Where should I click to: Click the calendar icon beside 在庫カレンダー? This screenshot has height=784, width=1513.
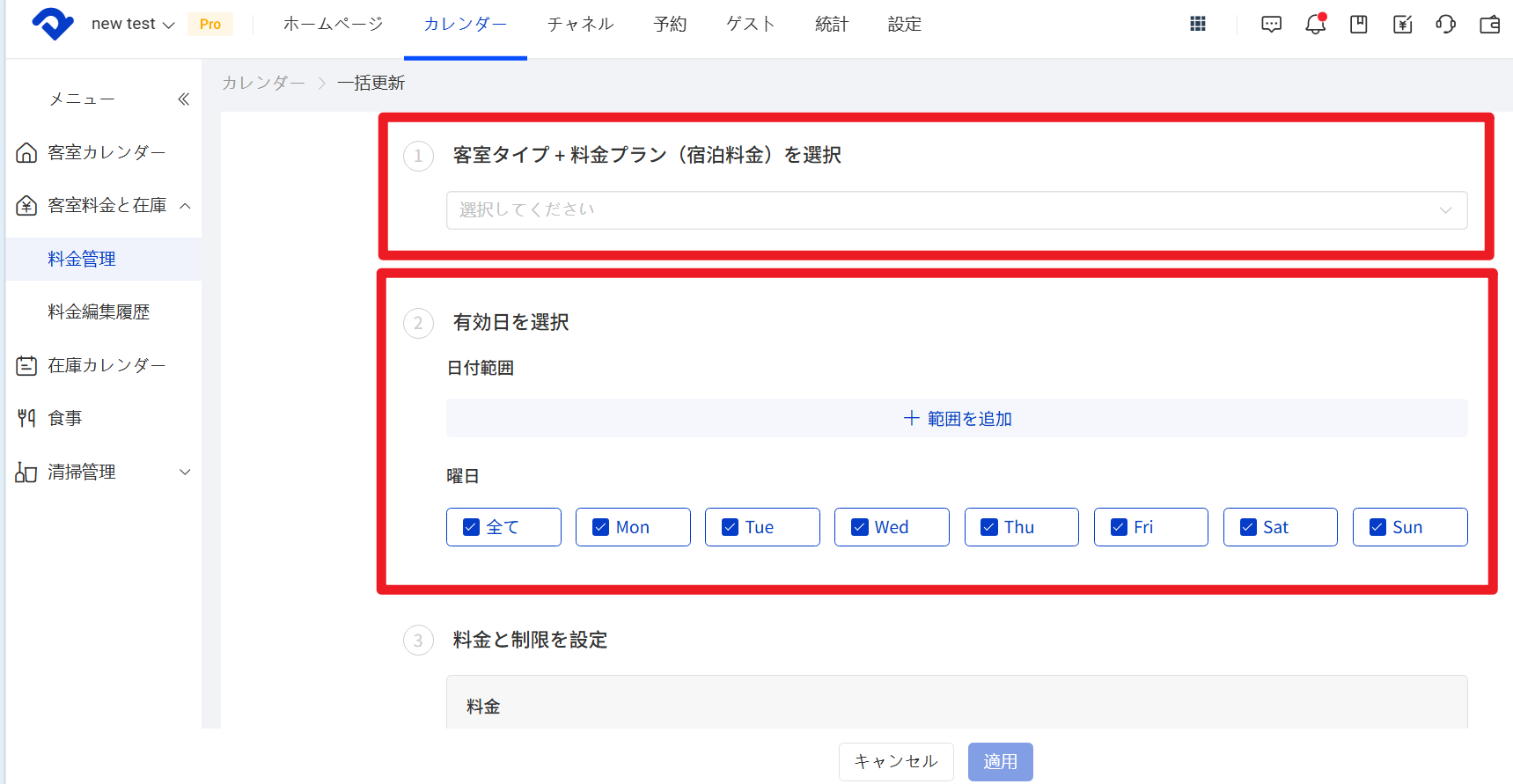[26, 365]
